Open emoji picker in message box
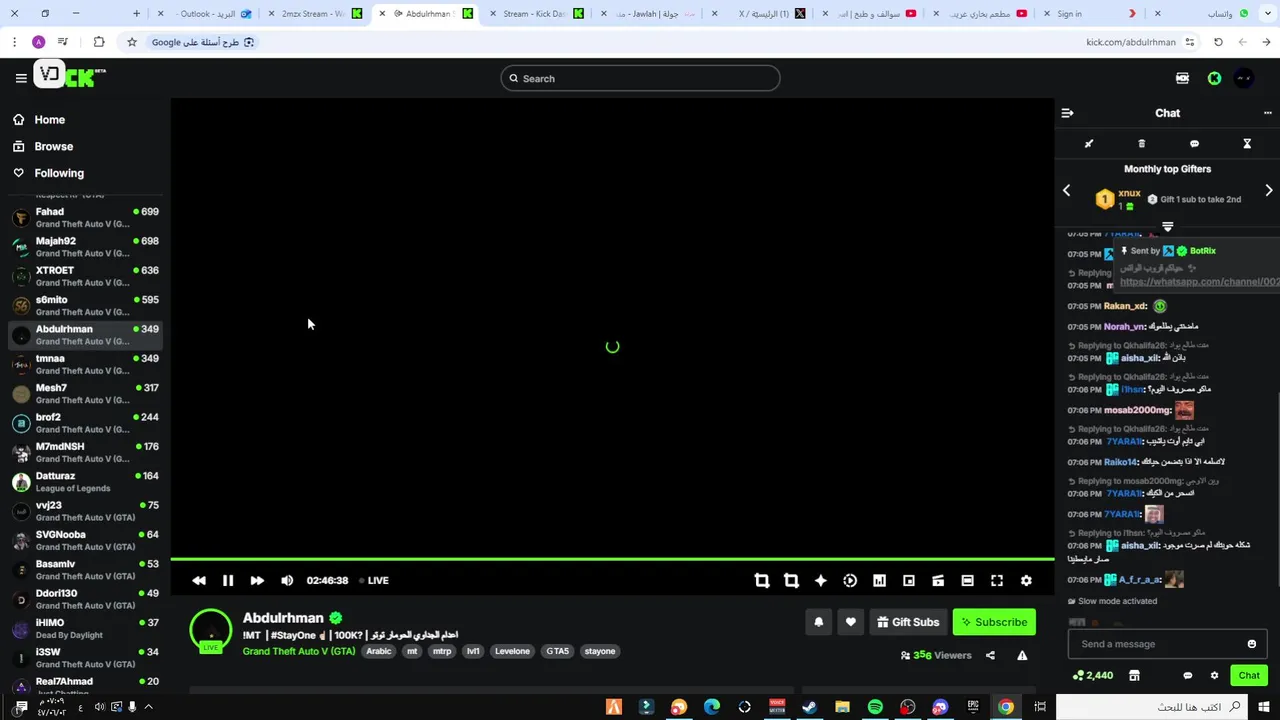This screenshot has width=1280, height=720. [x=1251, y=644]
